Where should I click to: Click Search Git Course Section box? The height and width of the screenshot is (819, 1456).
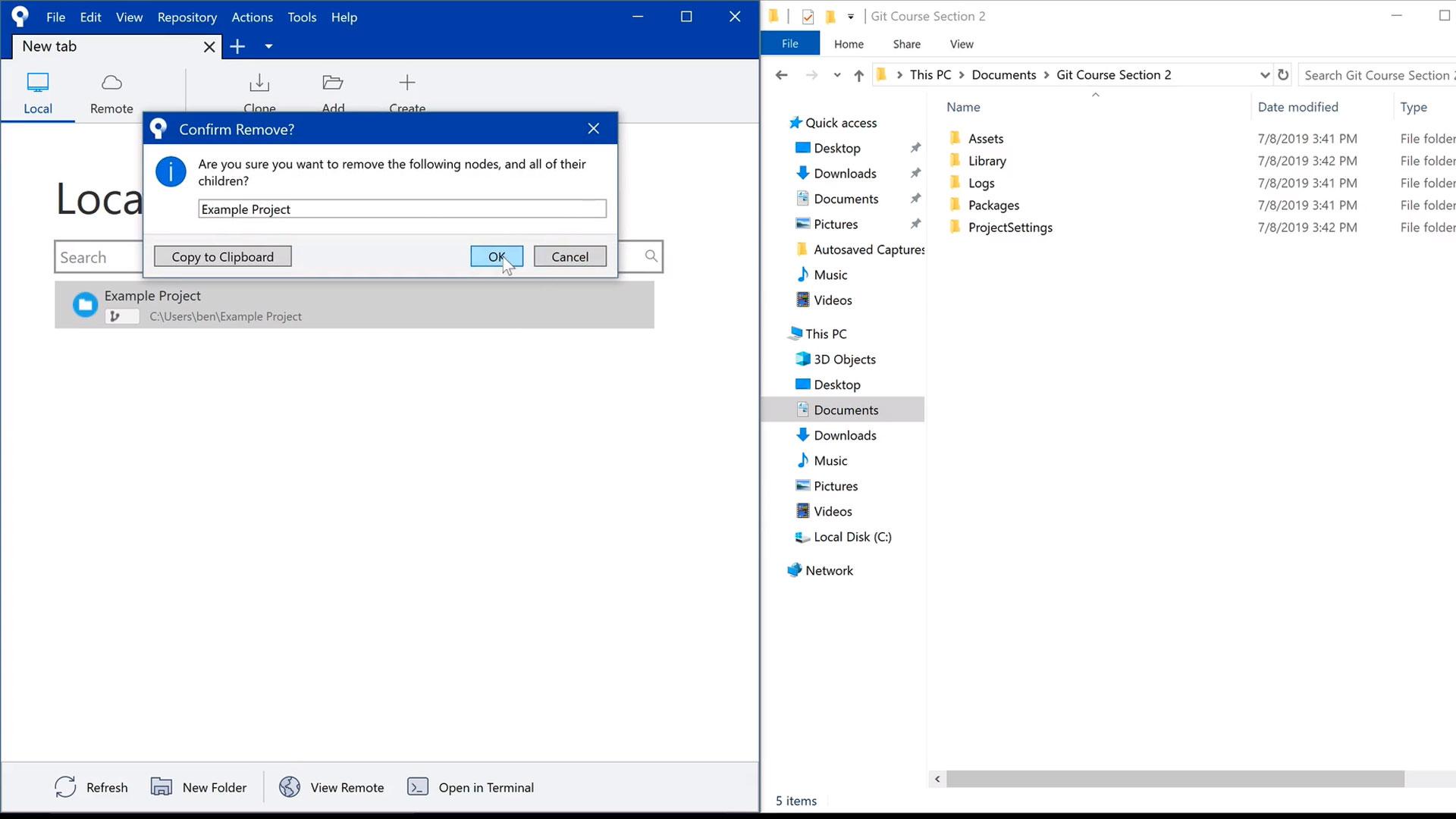pyautogui.click(x=1376, y=75)
